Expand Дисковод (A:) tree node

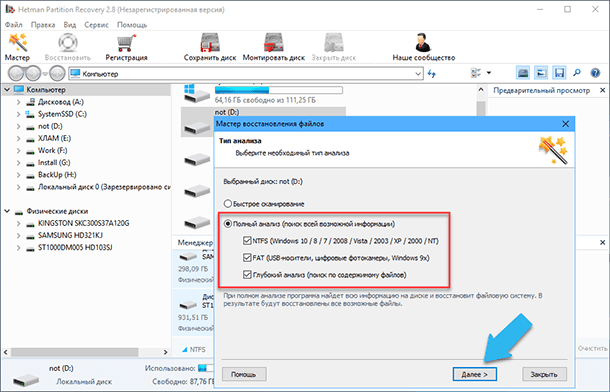[x=18, y=102]
